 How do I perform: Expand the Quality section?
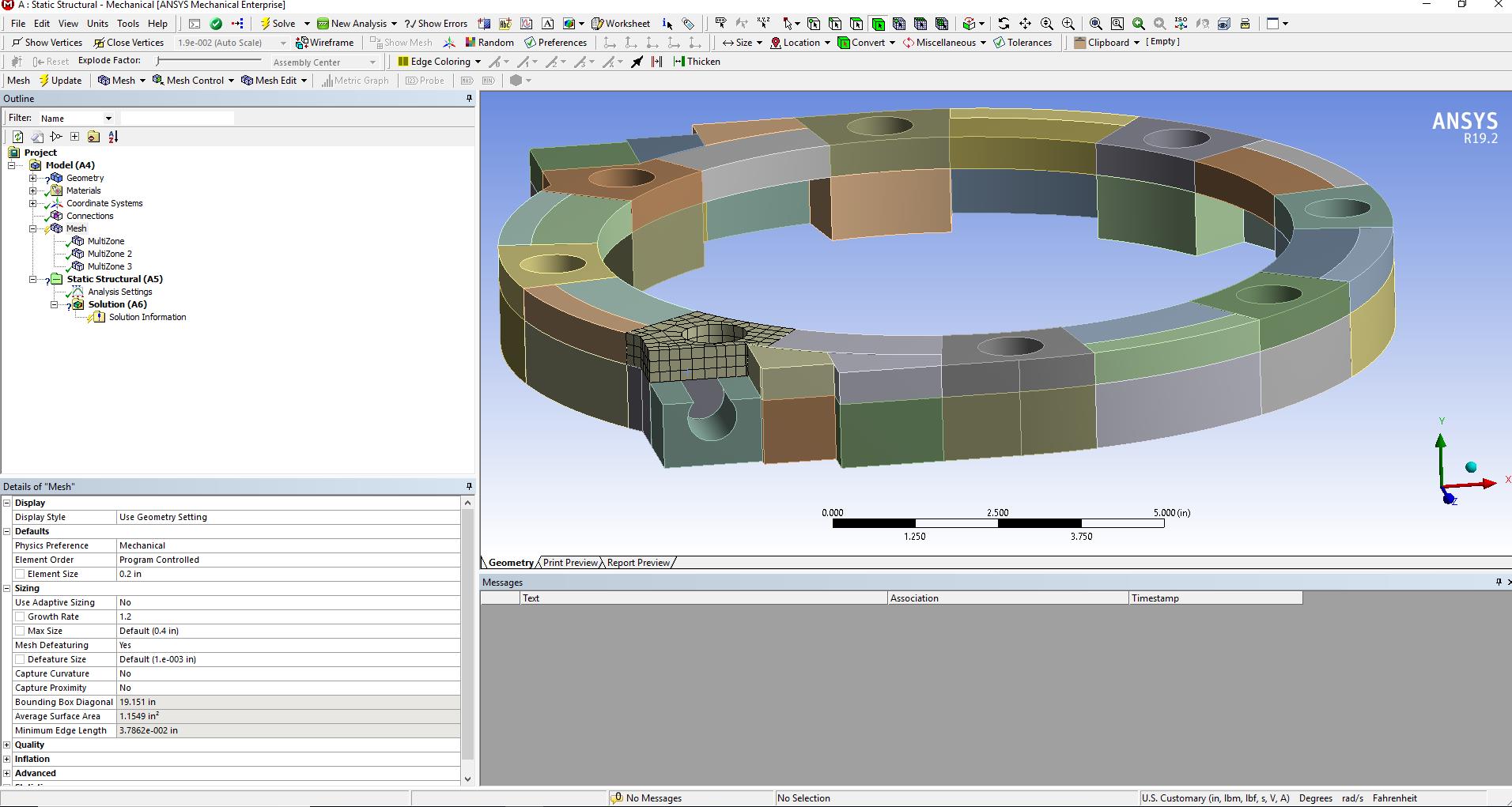click(7, 745)
